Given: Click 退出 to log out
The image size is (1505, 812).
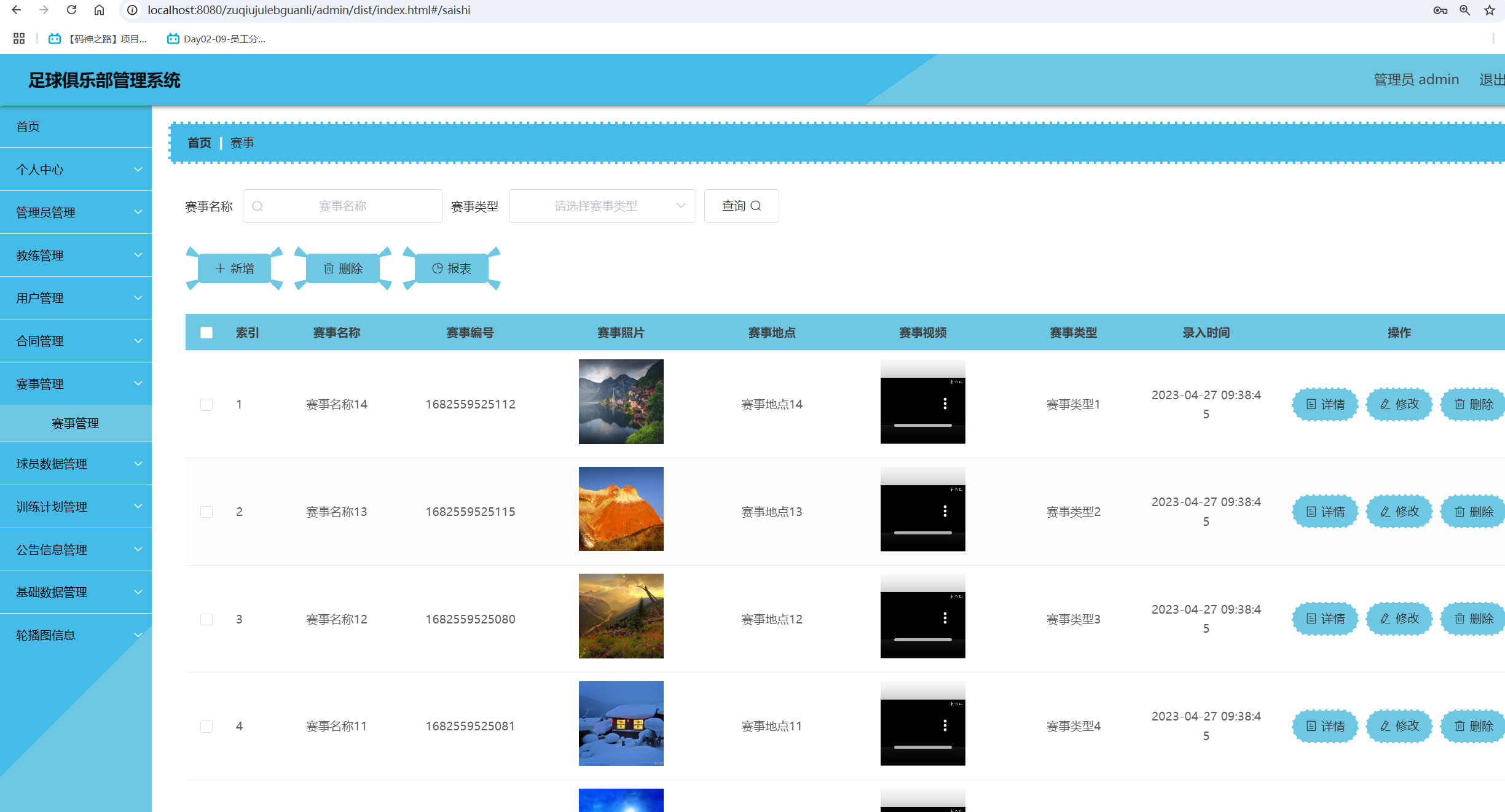Looking at the screenshot, I should (1491, 80).
